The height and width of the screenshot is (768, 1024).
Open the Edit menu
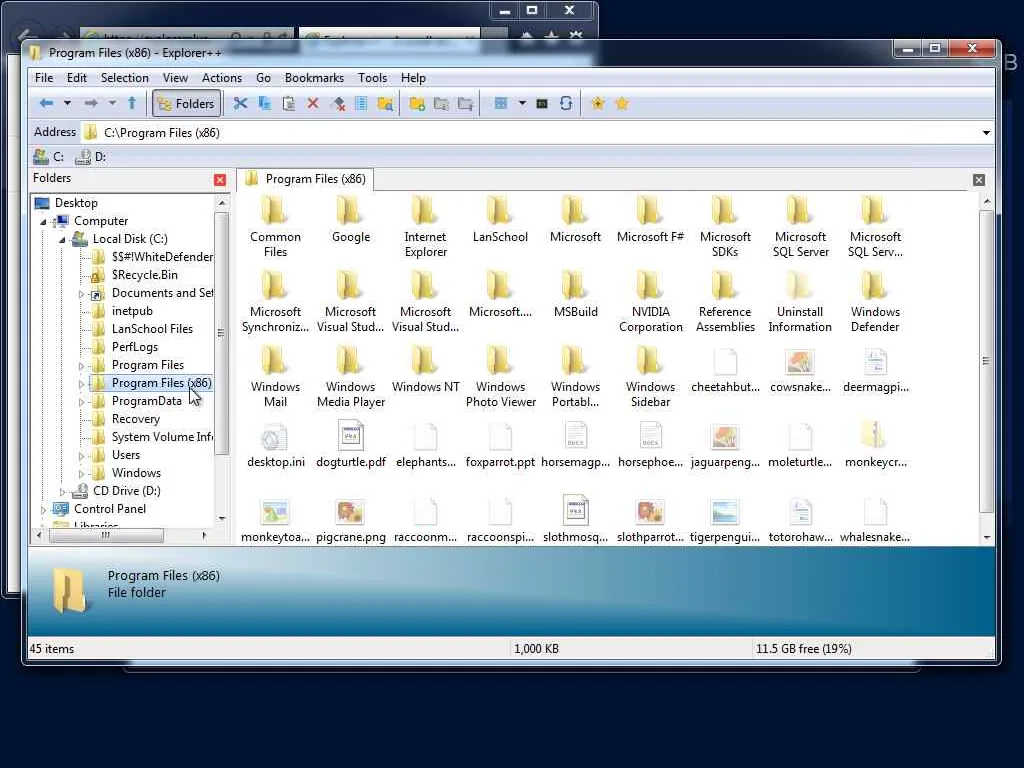[76, 78]
